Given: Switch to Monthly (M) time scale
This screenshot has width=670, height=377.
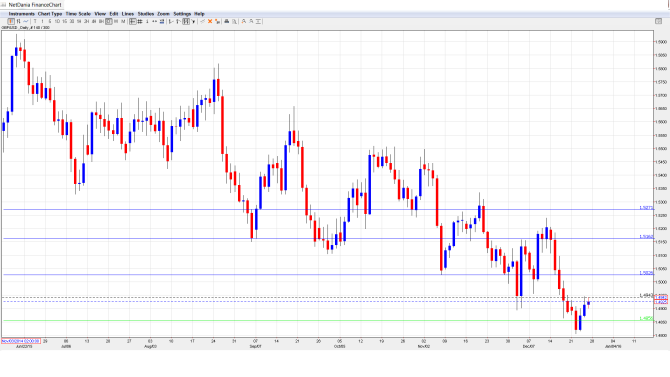Looking at the screenshot, I should click(x=123, y=21).
